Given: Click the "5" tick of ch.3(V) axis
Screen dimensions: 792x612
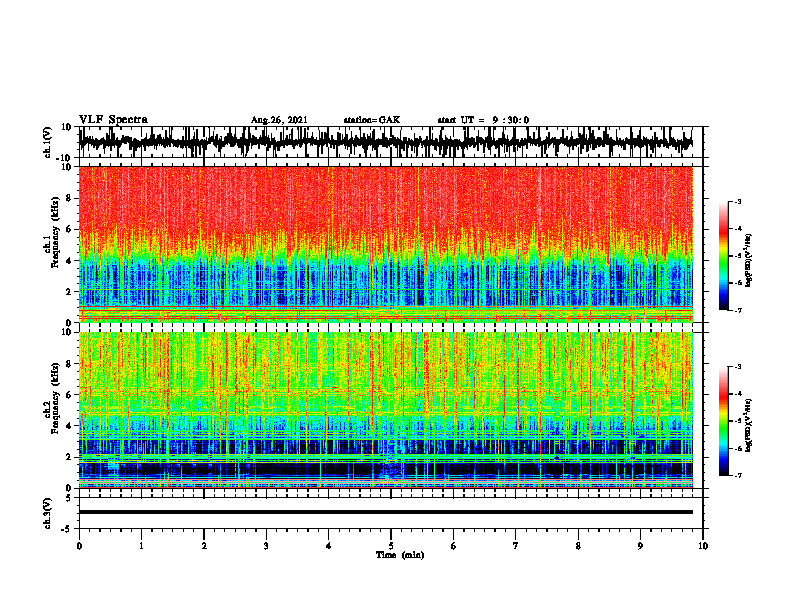Looking at the screenshot, I should coord(70,498).
